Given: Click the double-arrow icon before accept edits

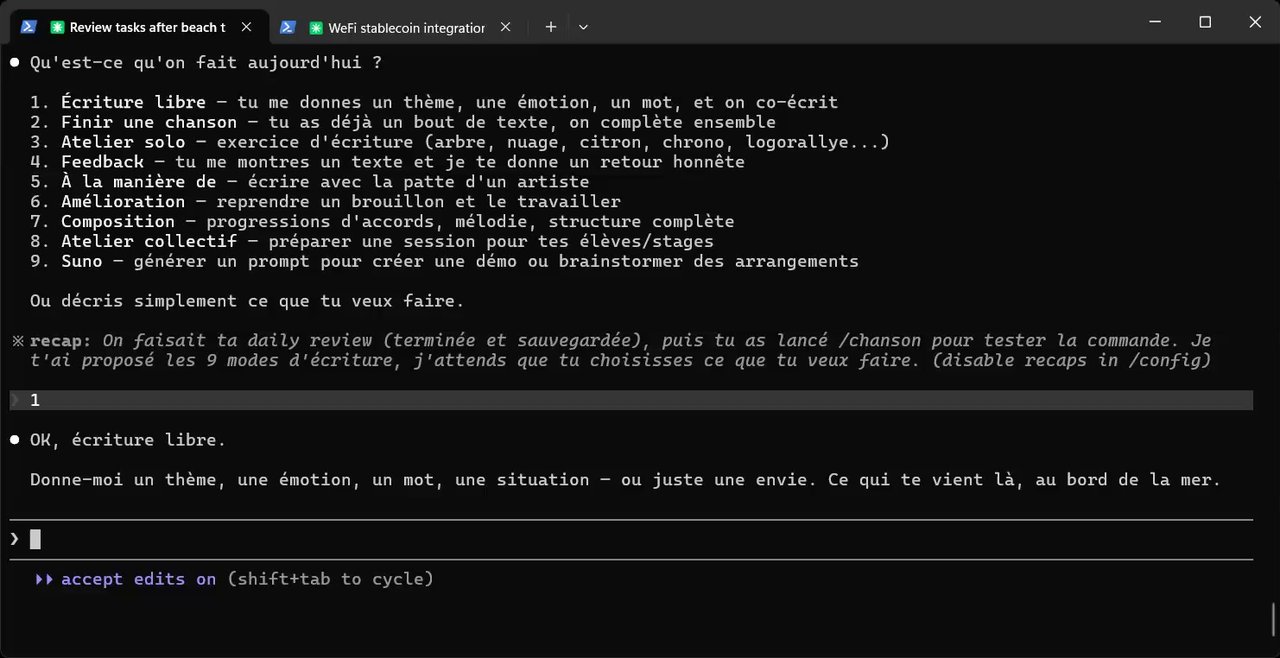Looking at the screenshot, I should coord(44,579).
